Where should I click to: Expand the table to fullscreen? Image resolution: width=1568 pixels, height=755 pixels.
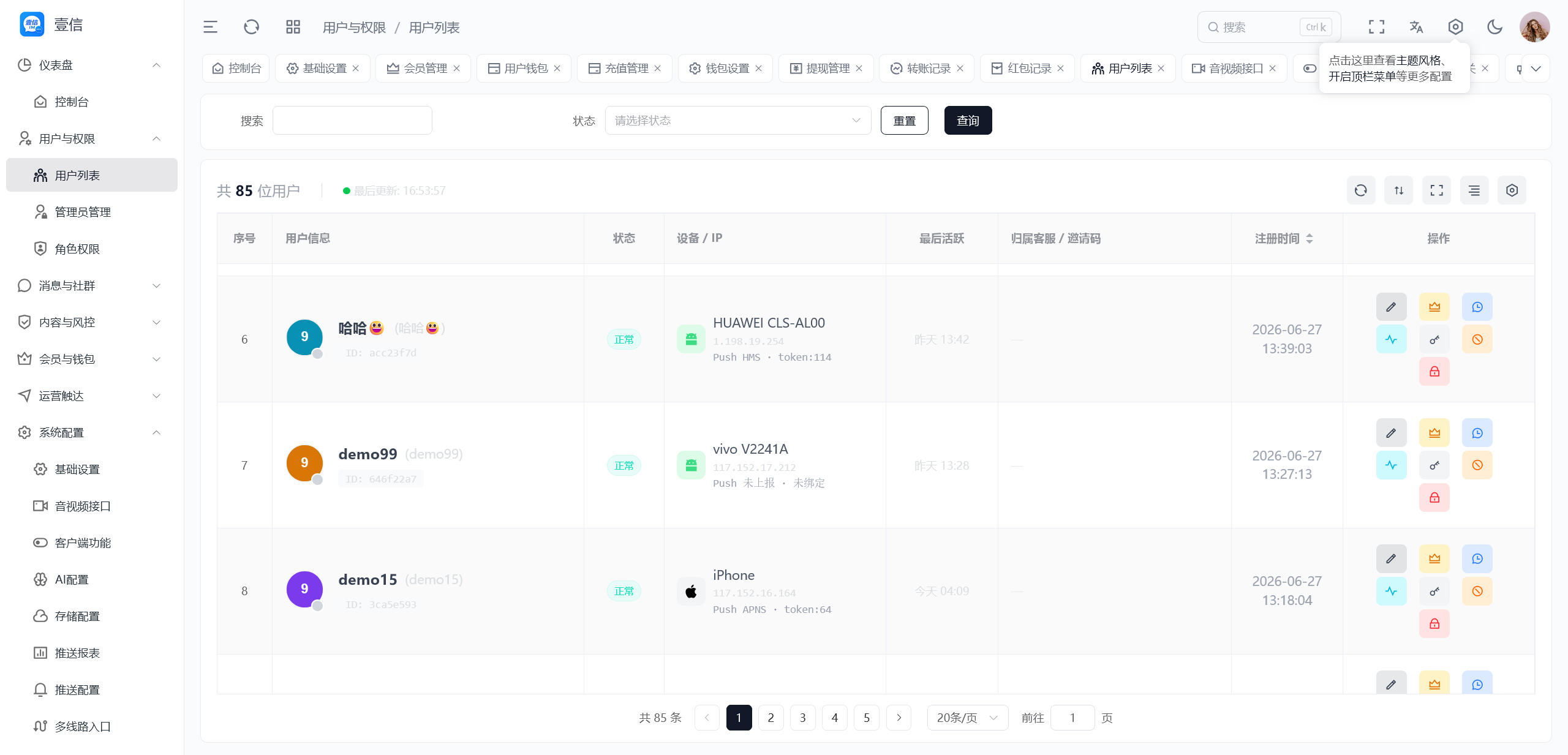point(1437,190)
